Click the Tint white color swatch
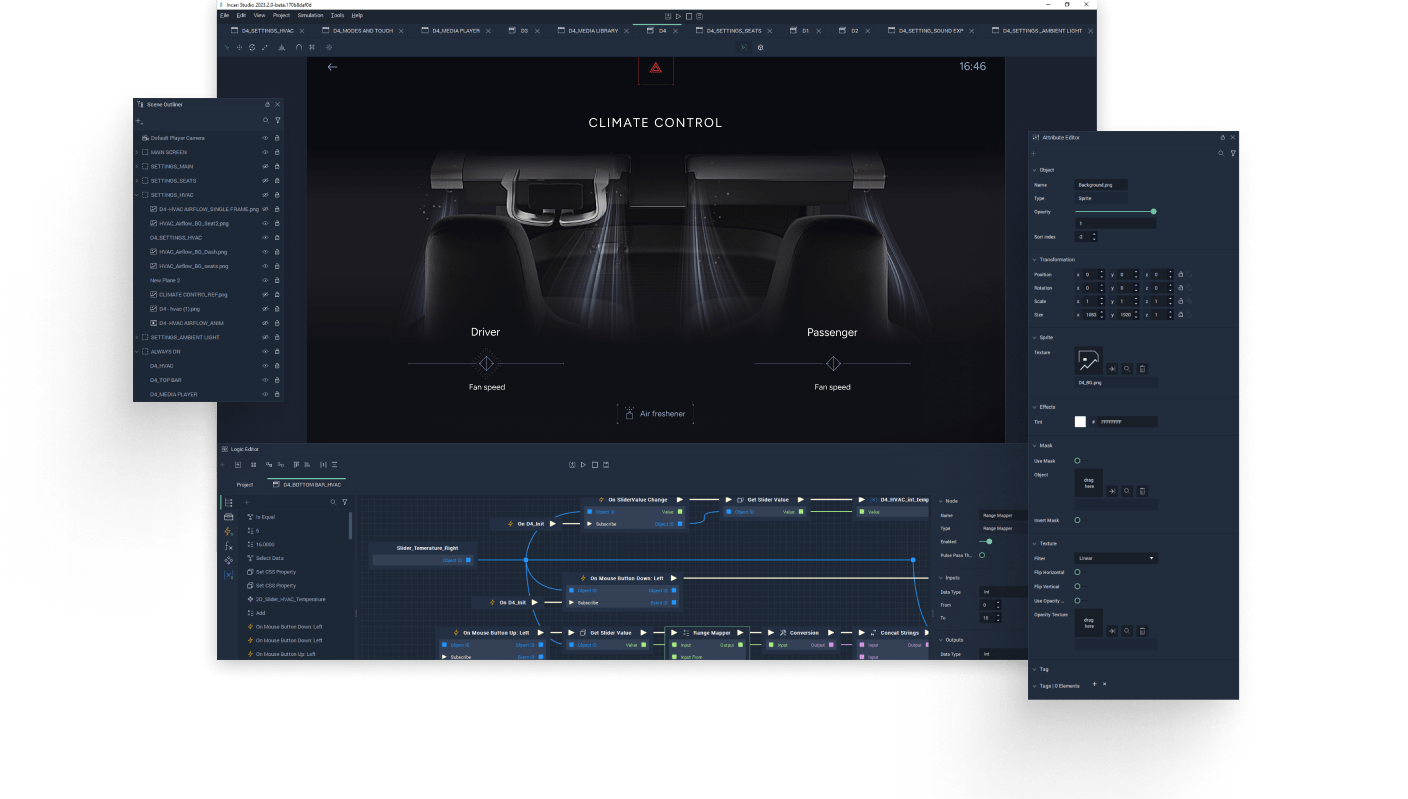 (x=1080, y=422)
